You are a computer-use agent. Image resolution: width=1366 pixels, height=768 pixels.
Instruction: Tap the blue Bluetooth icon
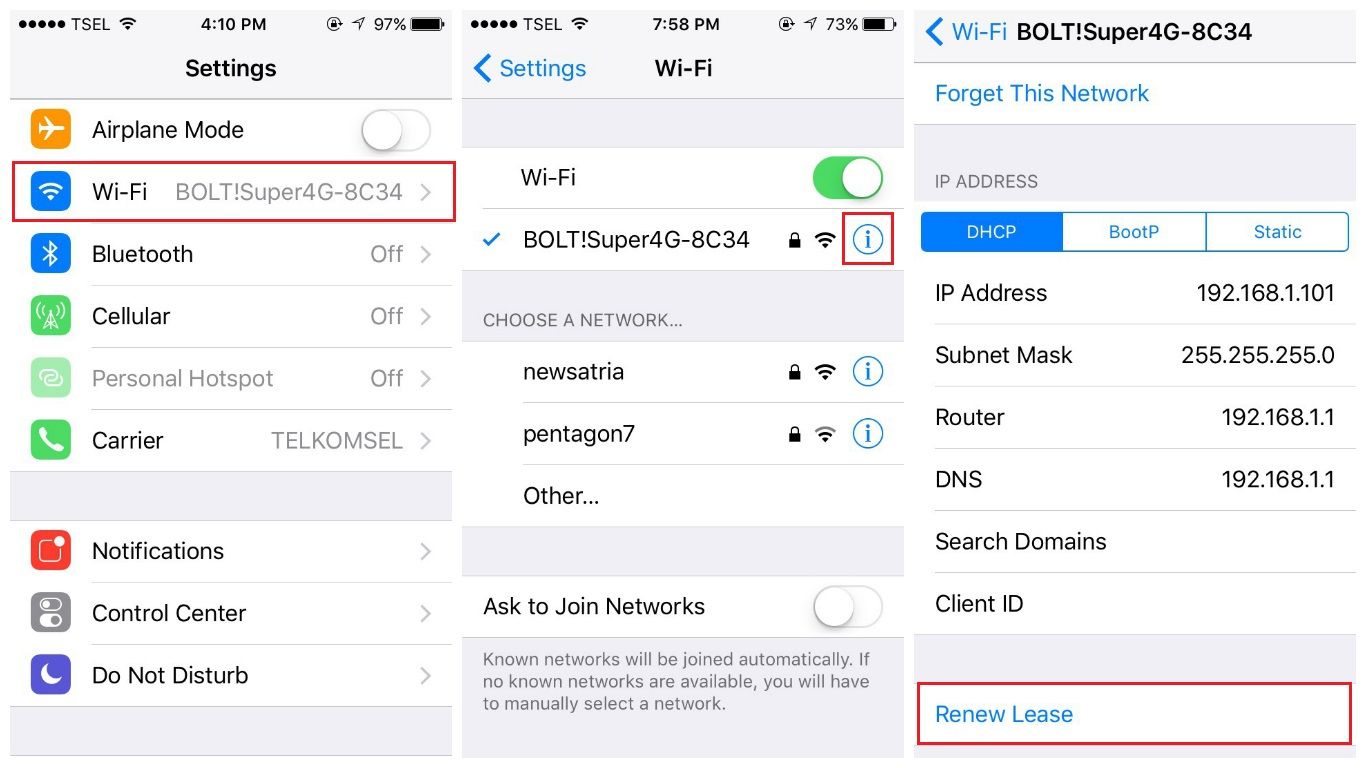tap(51, 254)
